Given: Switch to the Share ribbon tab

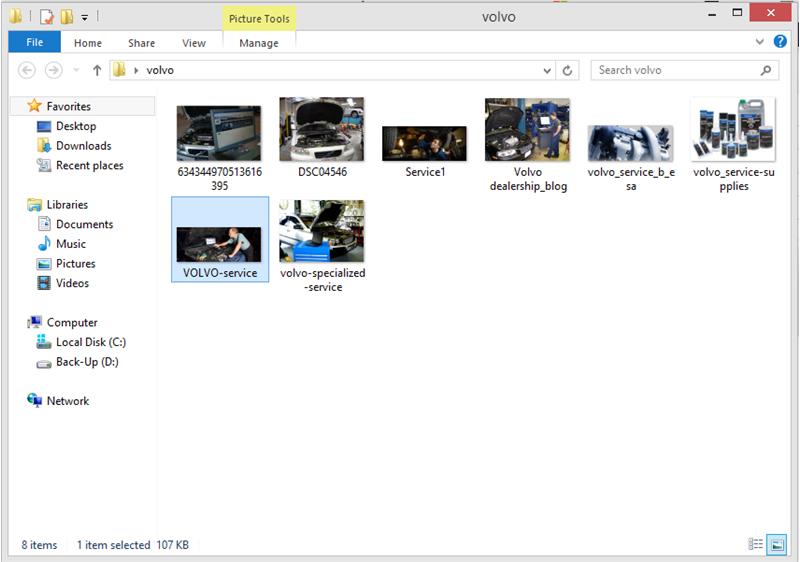Looking at the screenshot, I should 141,43.
